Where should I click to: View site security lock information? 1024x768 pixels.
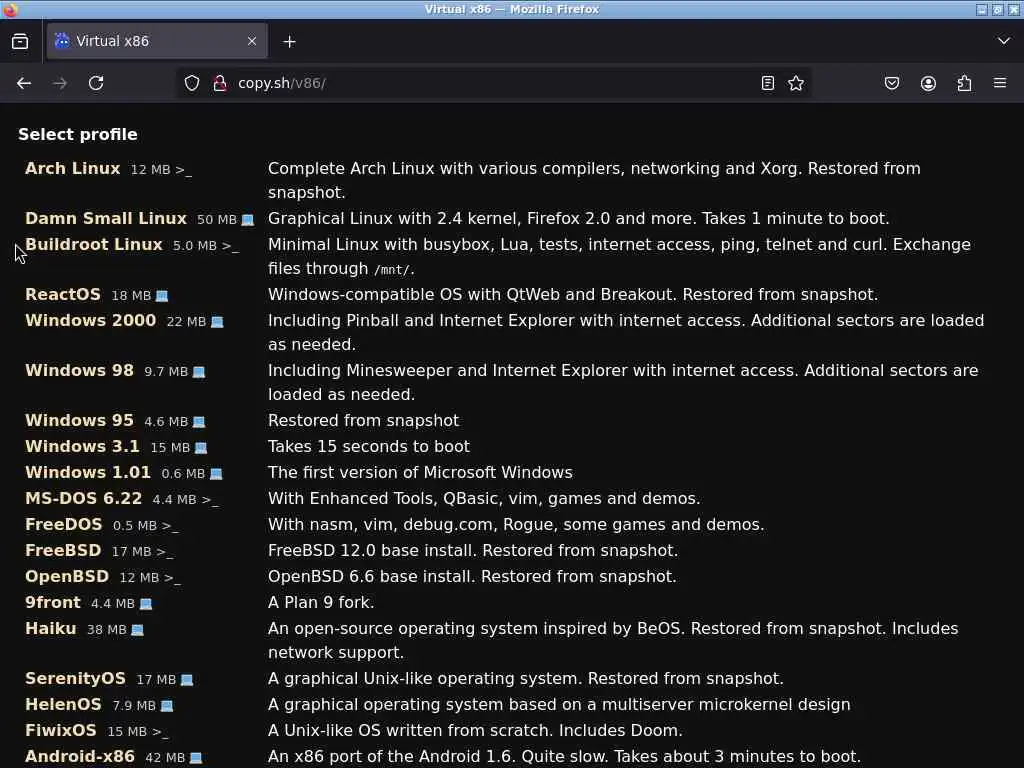pyautogui.click(x=220, y=83)
